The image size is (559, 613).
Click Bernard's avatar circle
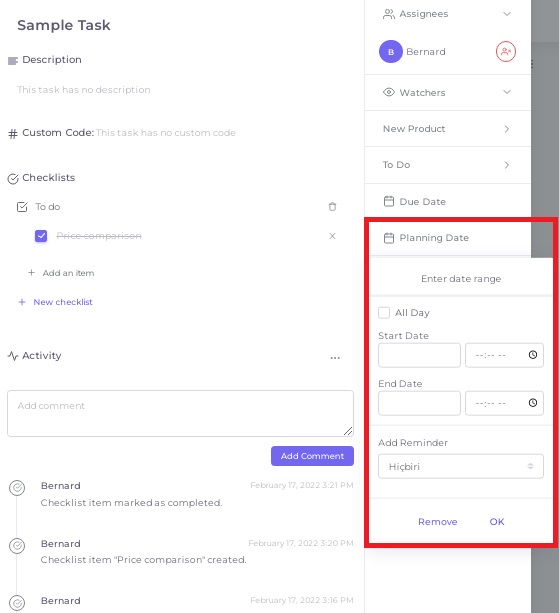pyautogui.click(x=391, y=52)
